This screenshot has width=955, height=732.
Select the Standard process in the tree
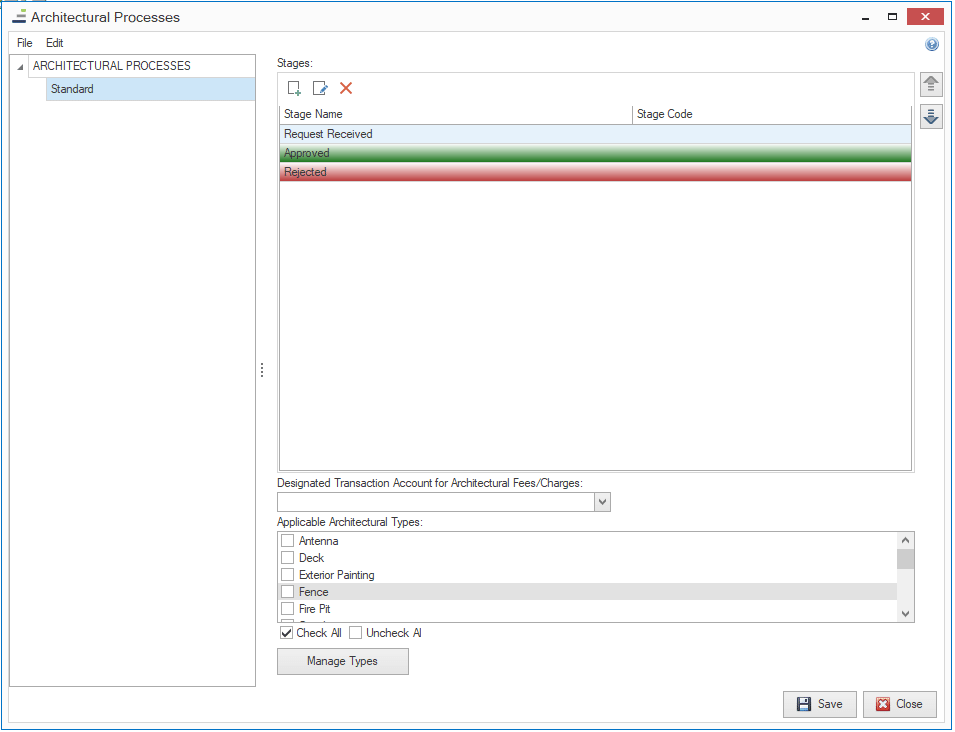coord(150,89)
